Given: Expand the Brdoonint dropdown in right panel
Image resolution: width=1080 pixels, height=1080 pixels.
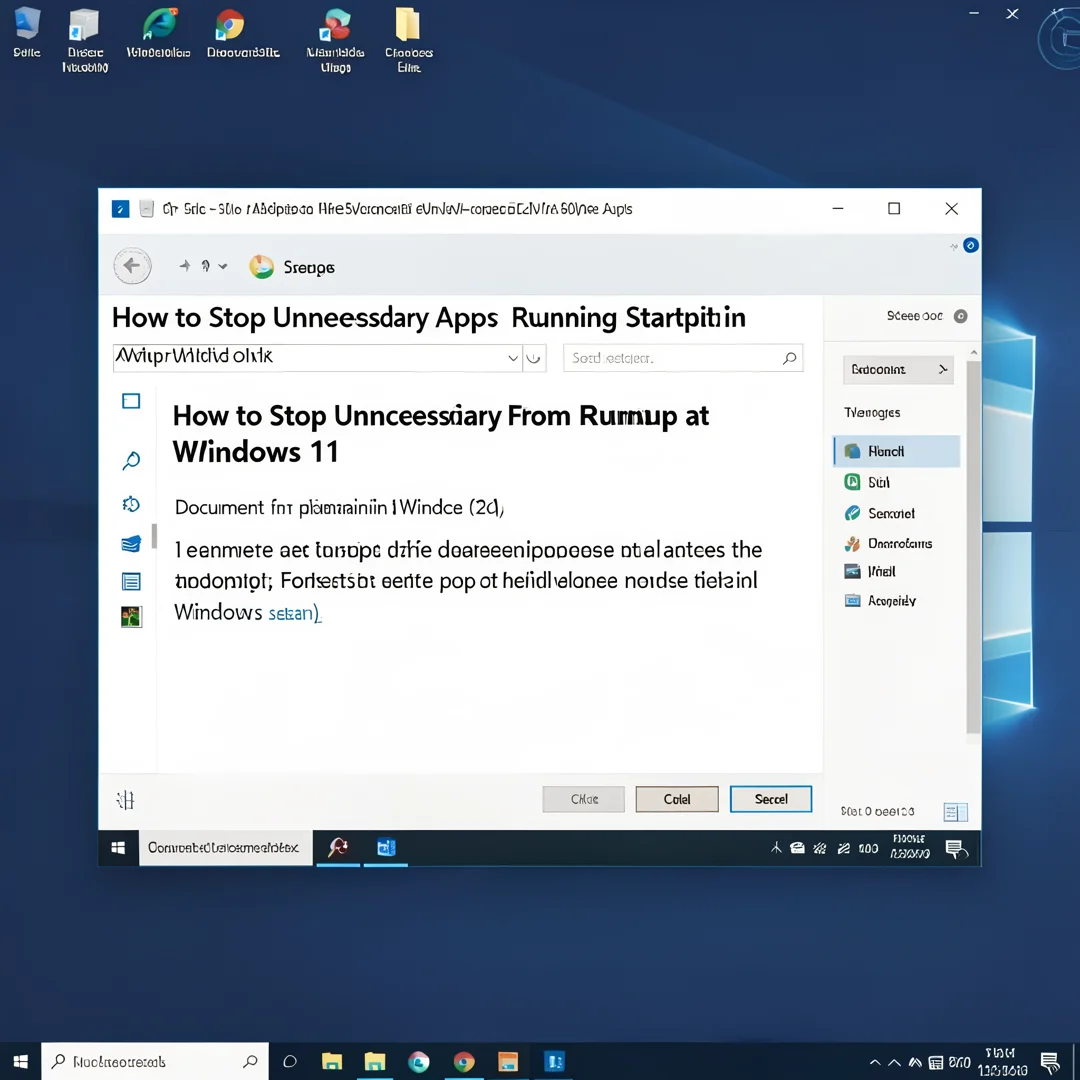Looking at the screenshot, I should 898,370.
